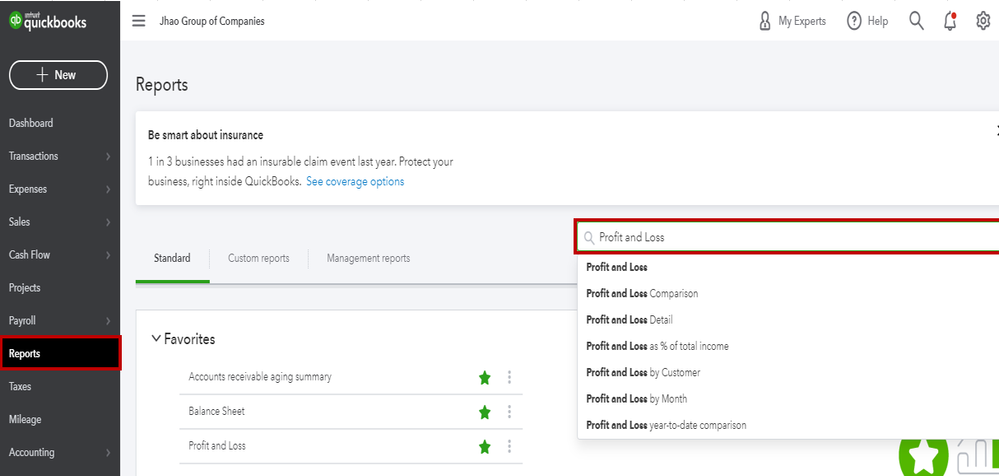The image size is (999, 476).
Task: Expand the Accounting sidebar menu
Action: (x=60, y=452)
